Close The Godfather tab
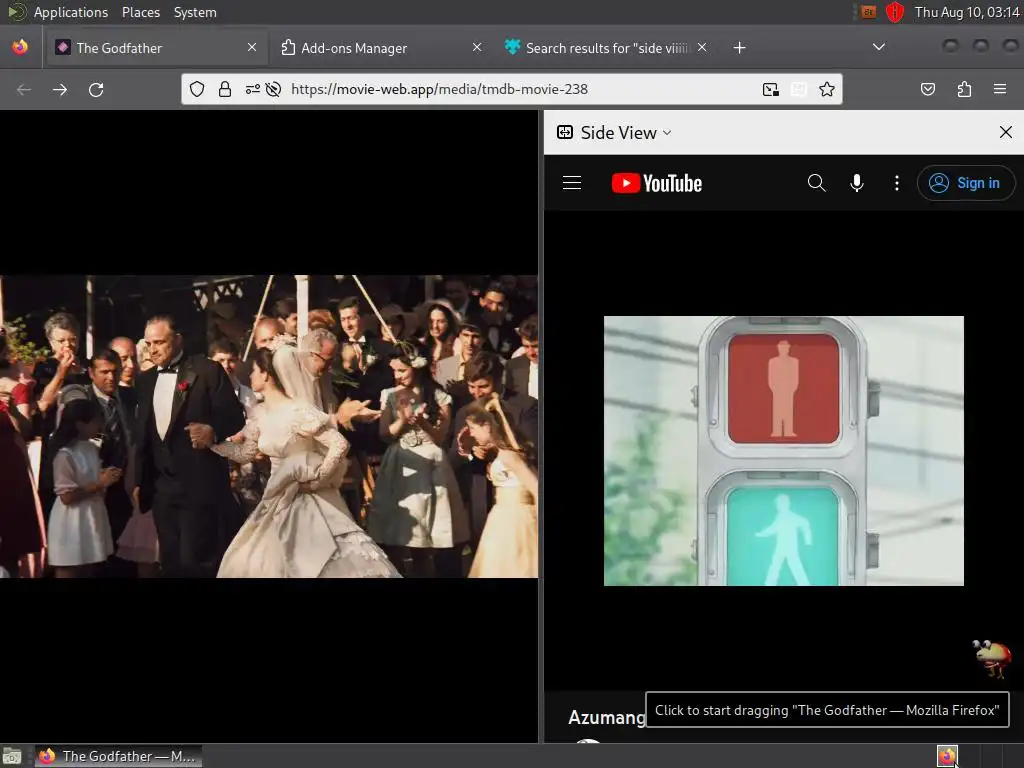This screenshot has height=768, width=1024. pos(251,47)
